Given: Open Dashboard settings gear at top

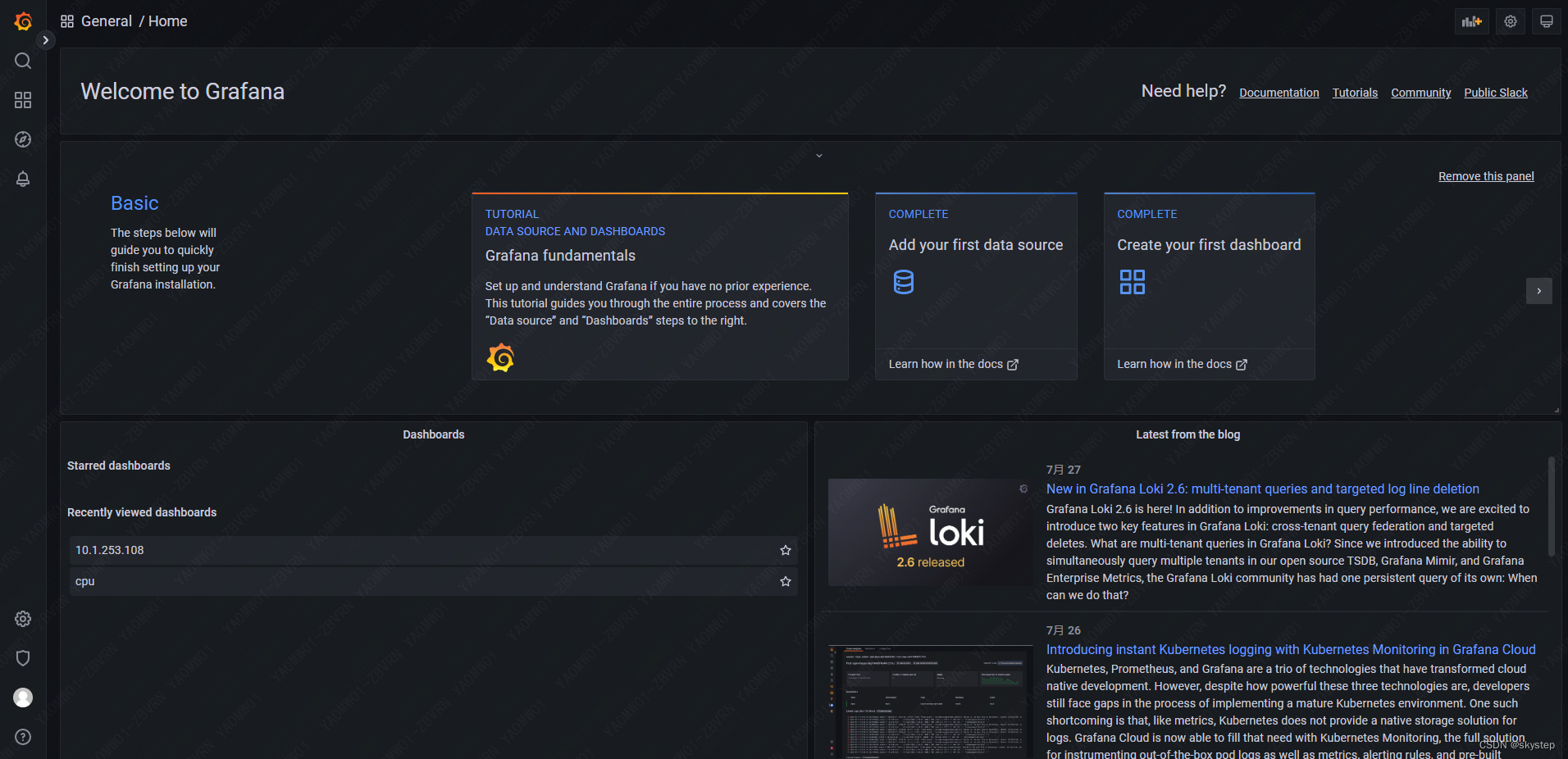Looking at the screenshot, I should pos(1511,21).
